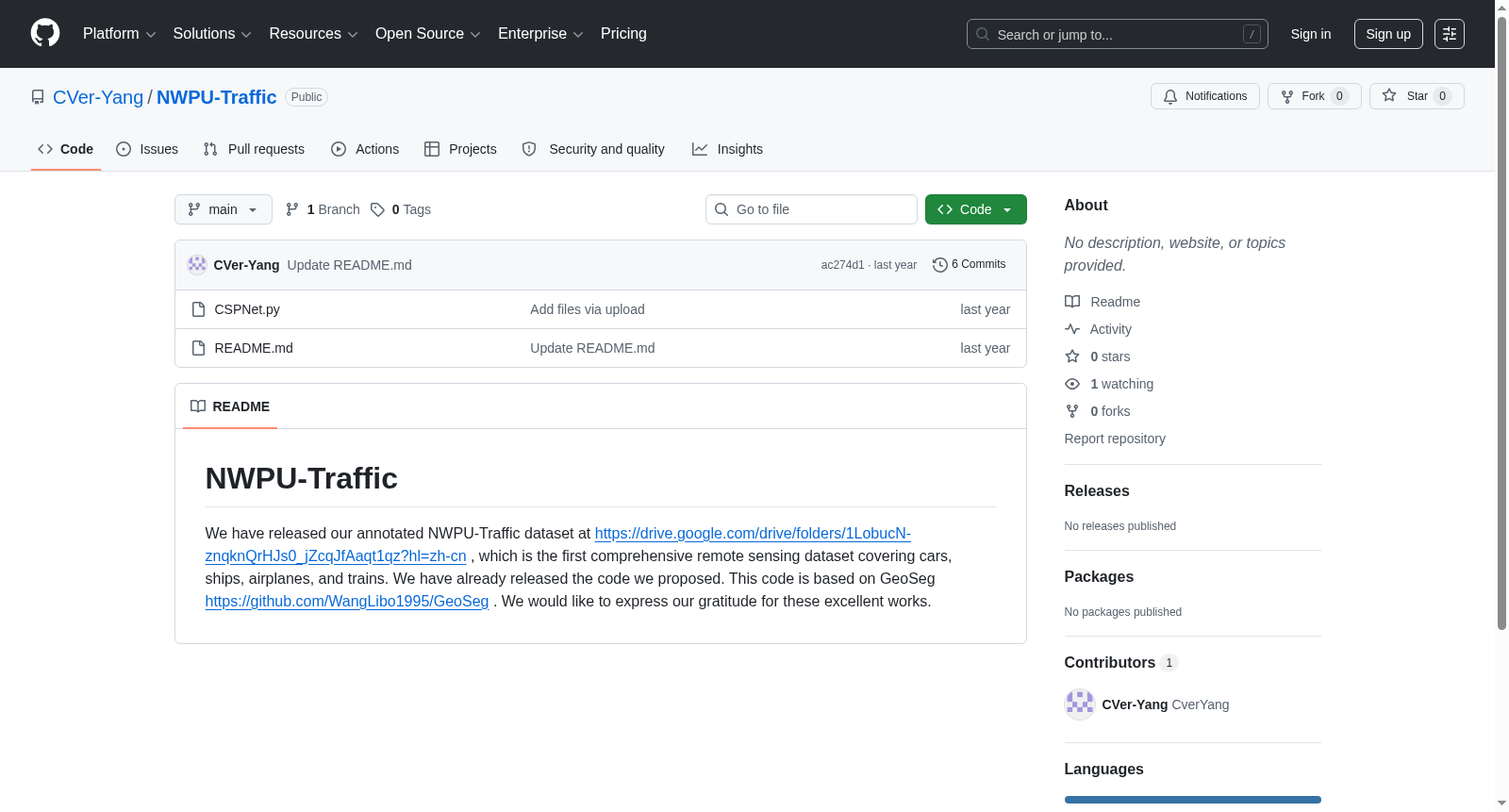
Task: Open the CSPNet.py file
Action: [x=247, y=309]
